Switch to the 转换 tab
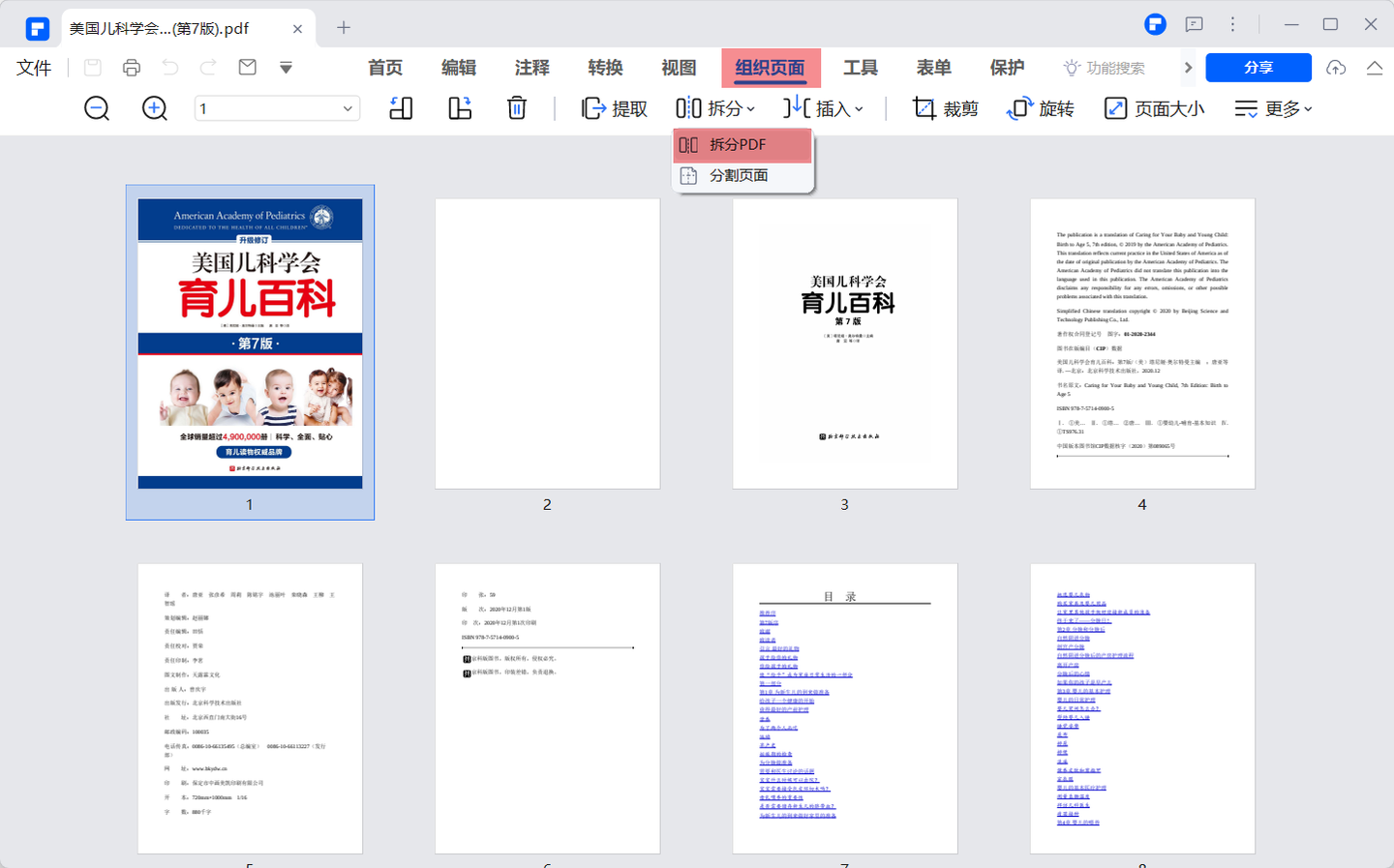1394x868 pixels. (605, 68)
